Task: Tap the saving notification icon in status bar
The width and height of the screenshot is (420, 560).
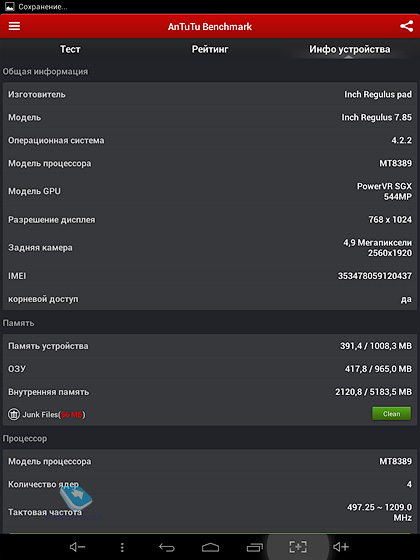Action: click(x=10, y=6)
